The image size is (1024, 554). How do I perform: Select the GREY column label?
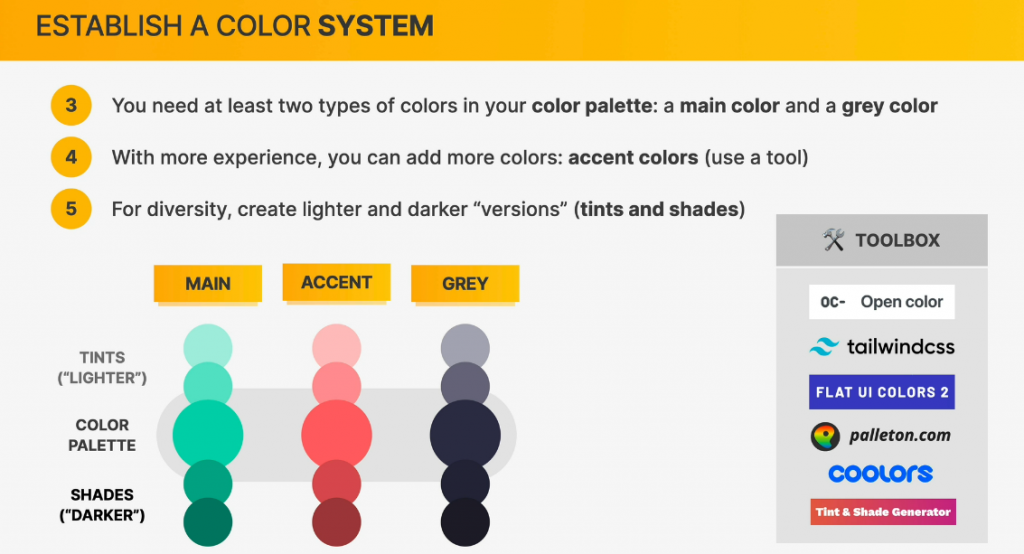[465, 284]
